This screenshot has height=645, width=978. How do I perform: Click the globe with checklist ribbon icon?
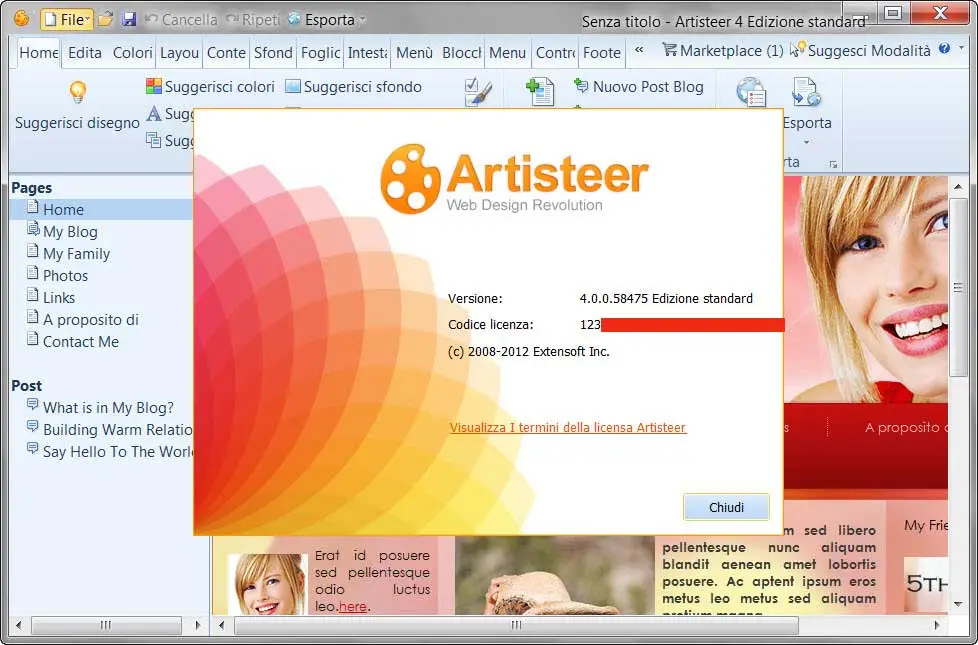pyautogui.click(x=750, y=92)
